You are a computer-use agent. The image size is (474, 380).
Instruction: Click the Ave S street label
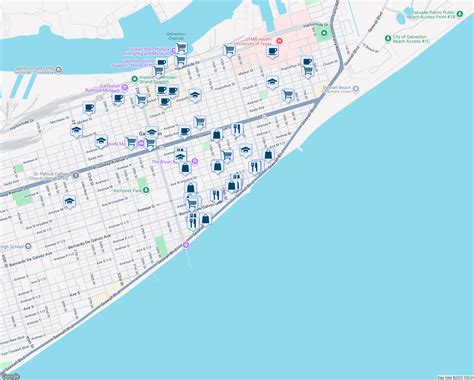point(75,294)
